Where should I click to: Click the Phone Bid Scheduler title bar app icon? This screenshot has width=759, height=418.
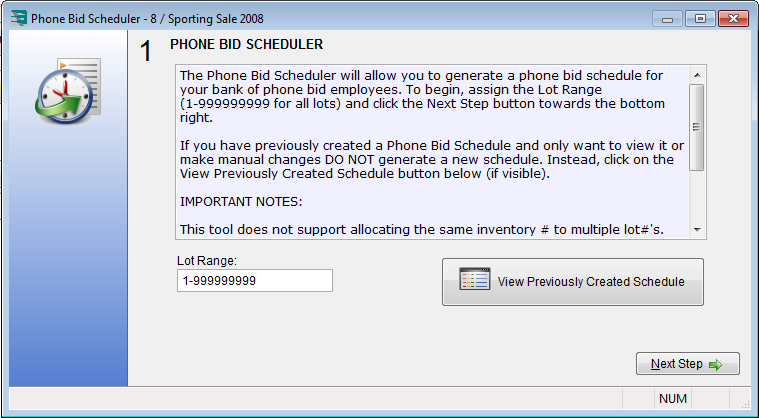click(x=17, y=18)
